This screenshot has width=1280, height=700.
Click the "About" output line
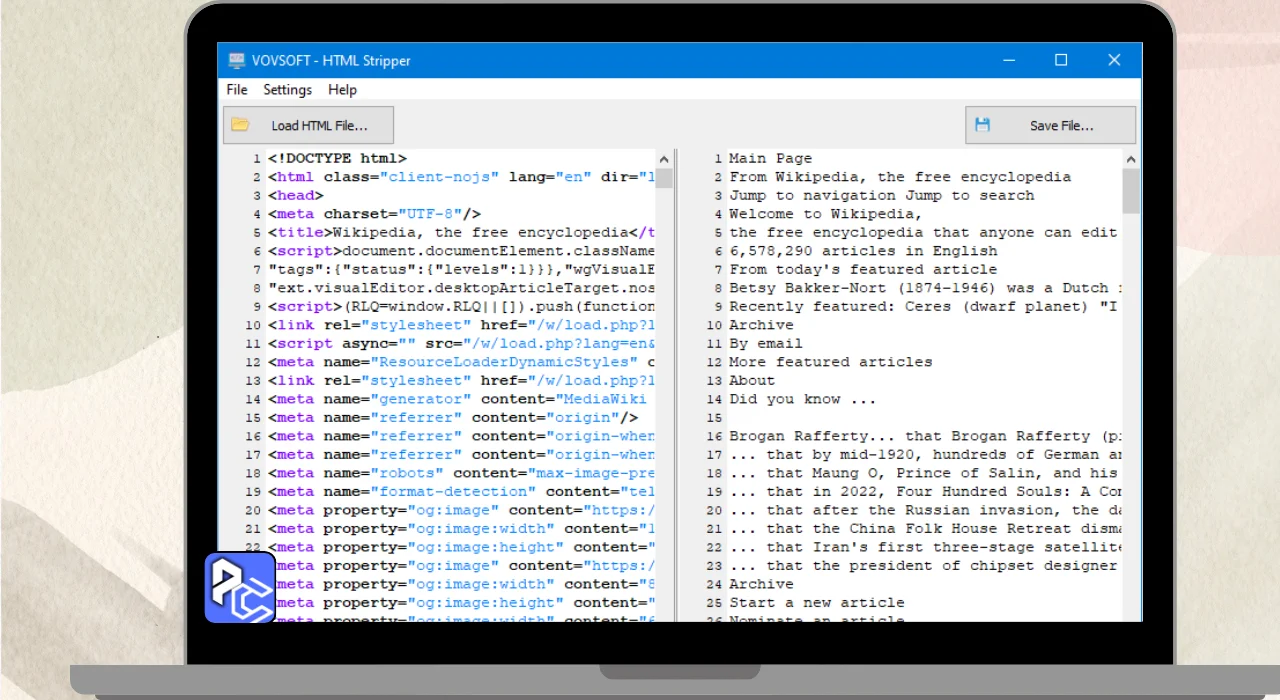pos(752,380)
